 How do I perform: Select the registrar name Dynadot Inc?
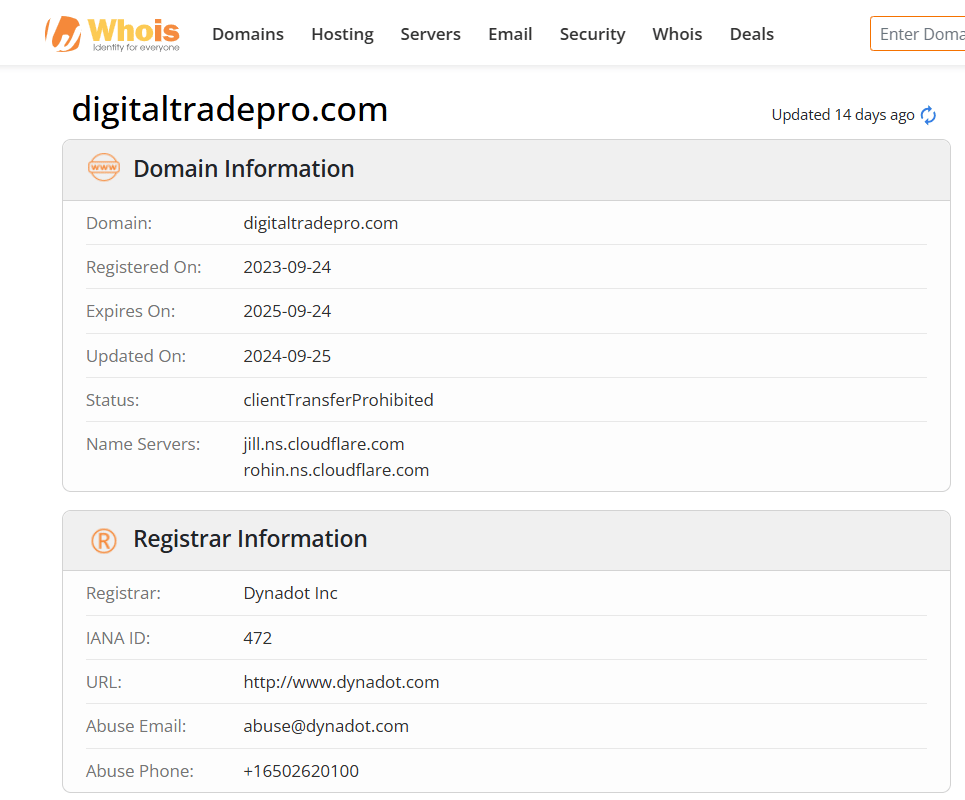pyautogui.click(x=290, y=593)
